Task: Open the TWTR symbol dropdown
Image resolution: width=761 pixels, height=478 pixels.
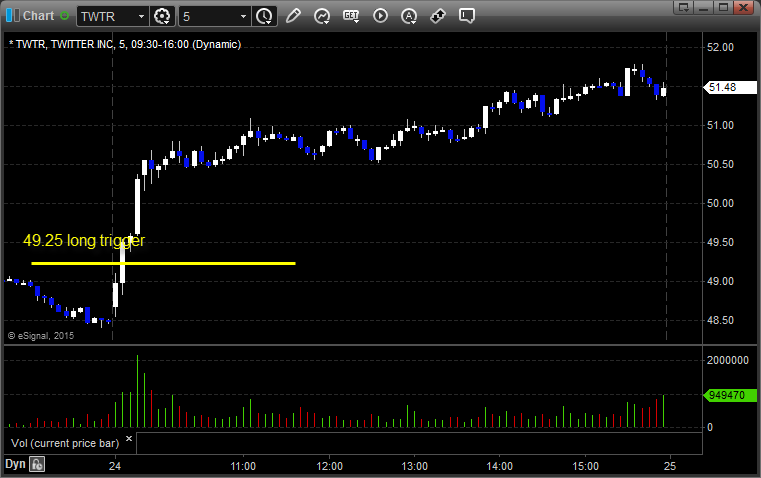Action: point(141,16)
